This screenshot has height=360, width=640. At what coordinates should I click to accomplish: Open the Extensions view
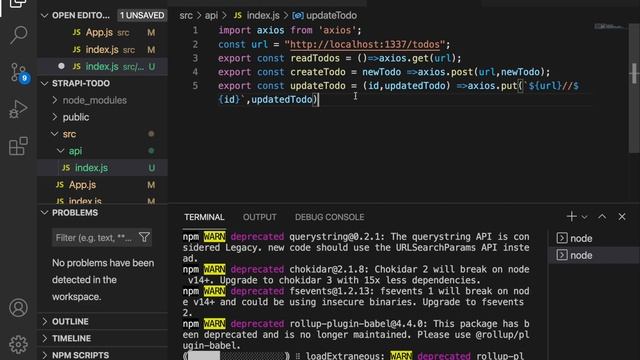point(18,146)
